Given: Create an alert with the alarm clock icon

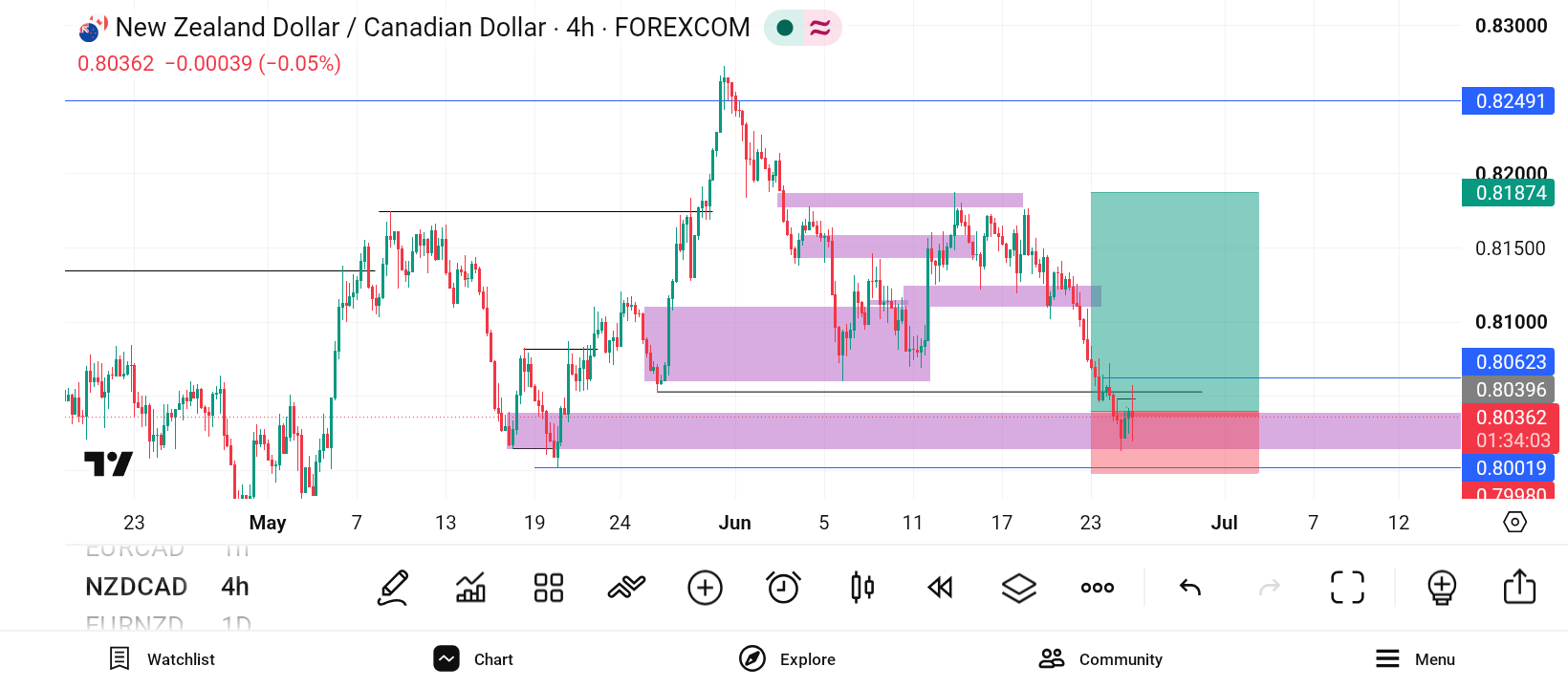Looking at the screenshot, I should coord(783,587).
